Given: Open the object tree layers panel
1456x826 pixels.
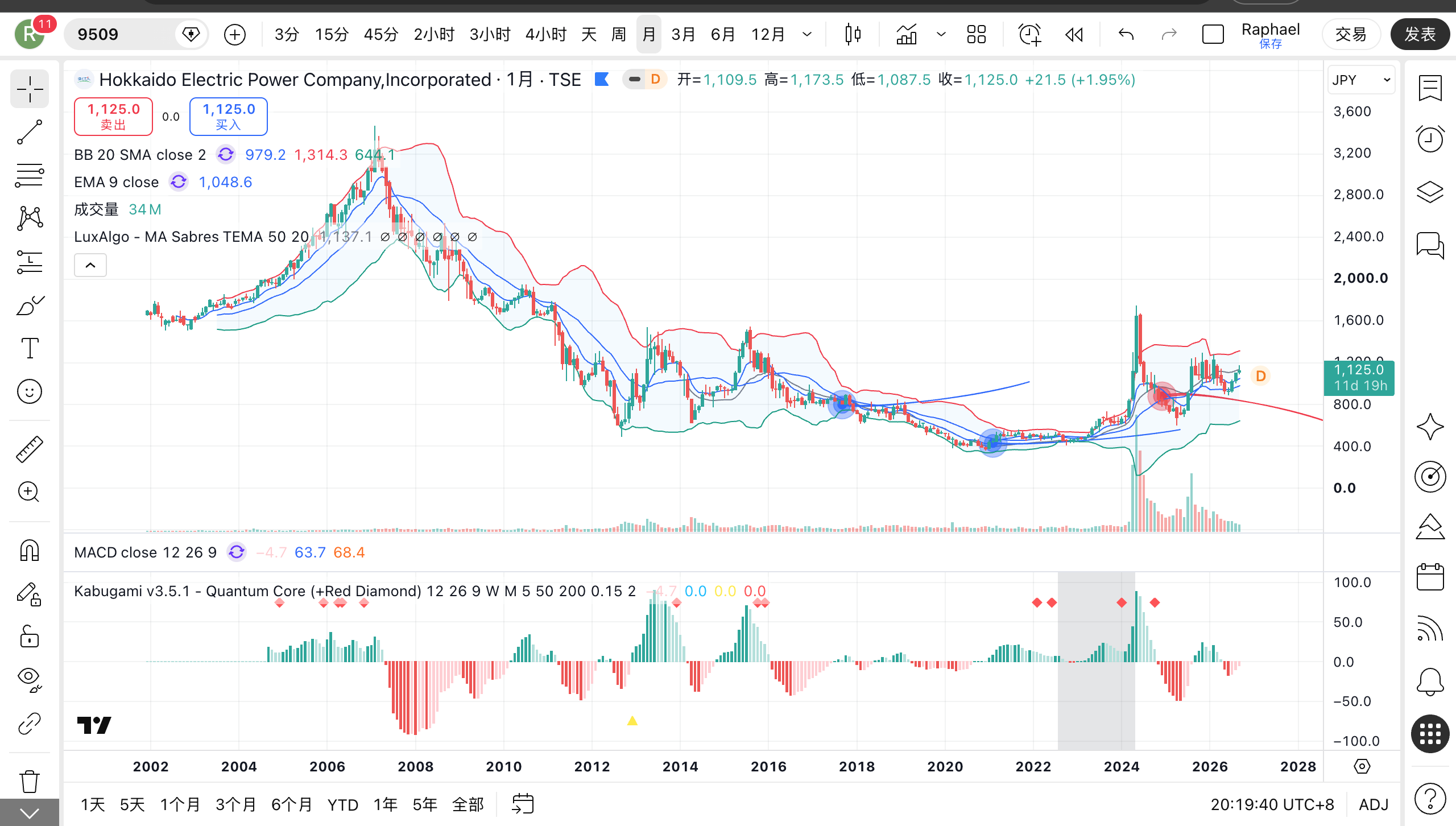Looking at the screenshot, I should 1430,192.
